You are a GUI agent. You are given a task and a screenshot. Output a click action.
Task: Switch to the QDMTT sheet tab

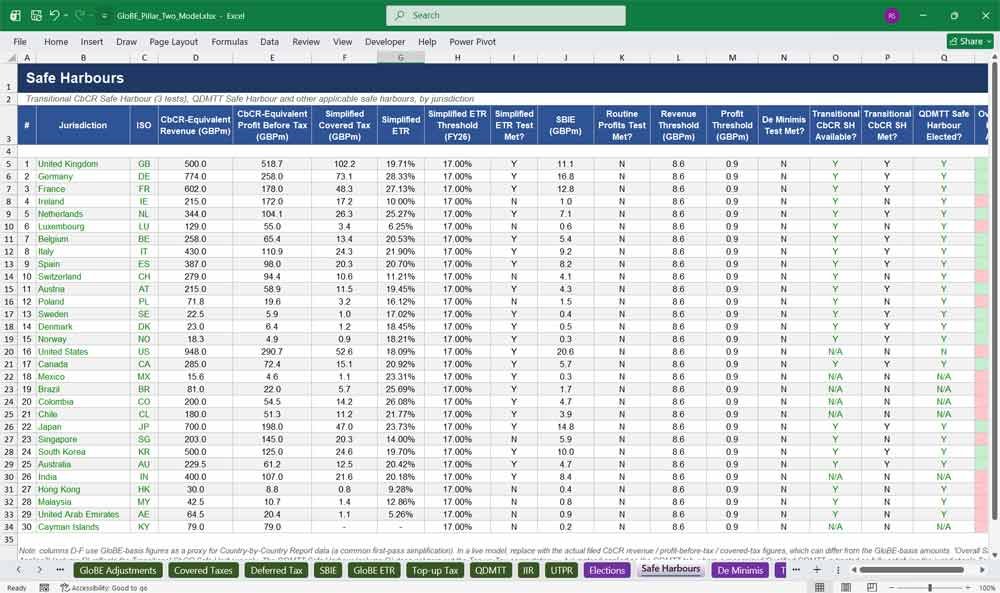tap(490, 570)
